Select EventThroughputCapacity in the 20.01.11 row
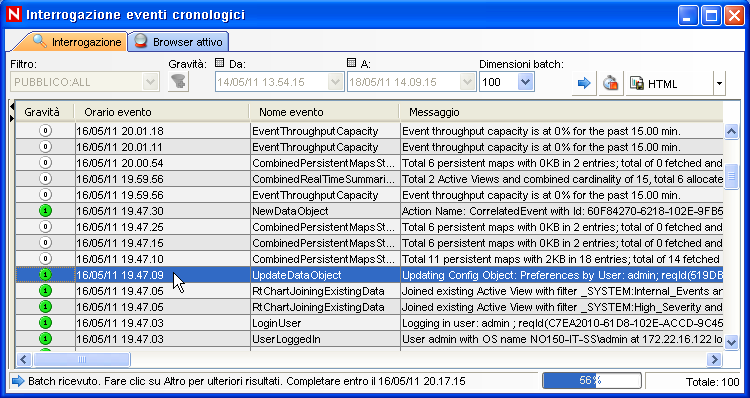750x398 pixels. tap(325, 147)
